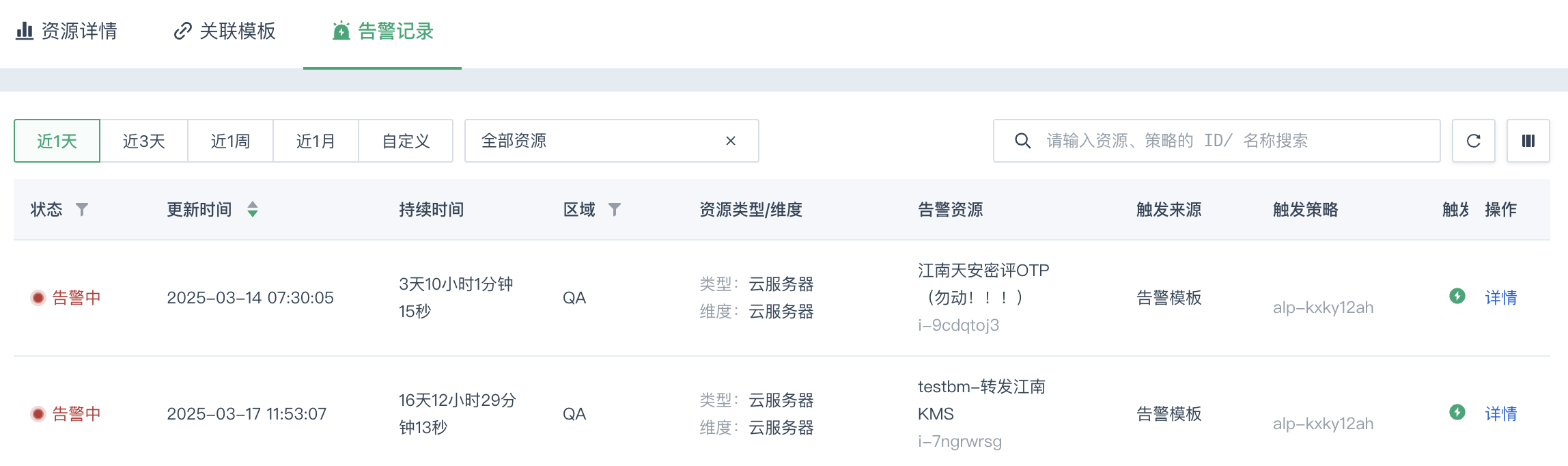
Task: Click policy alp-kxky12ah in the i-7ngrwrsg row
Action: pos(1323,424)
